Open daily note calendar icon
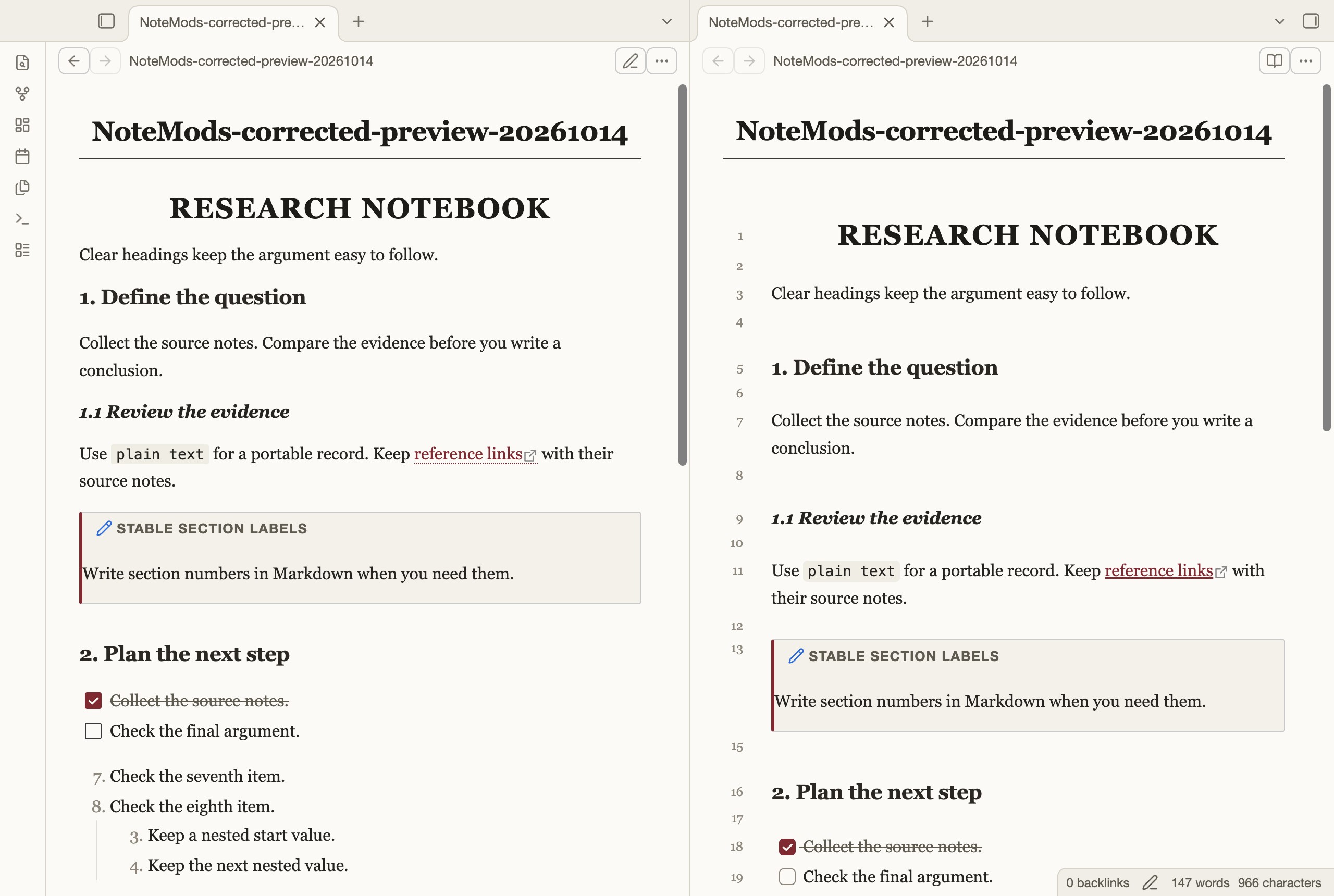Viewport: 1334px width, 896px height. point(22,156)
